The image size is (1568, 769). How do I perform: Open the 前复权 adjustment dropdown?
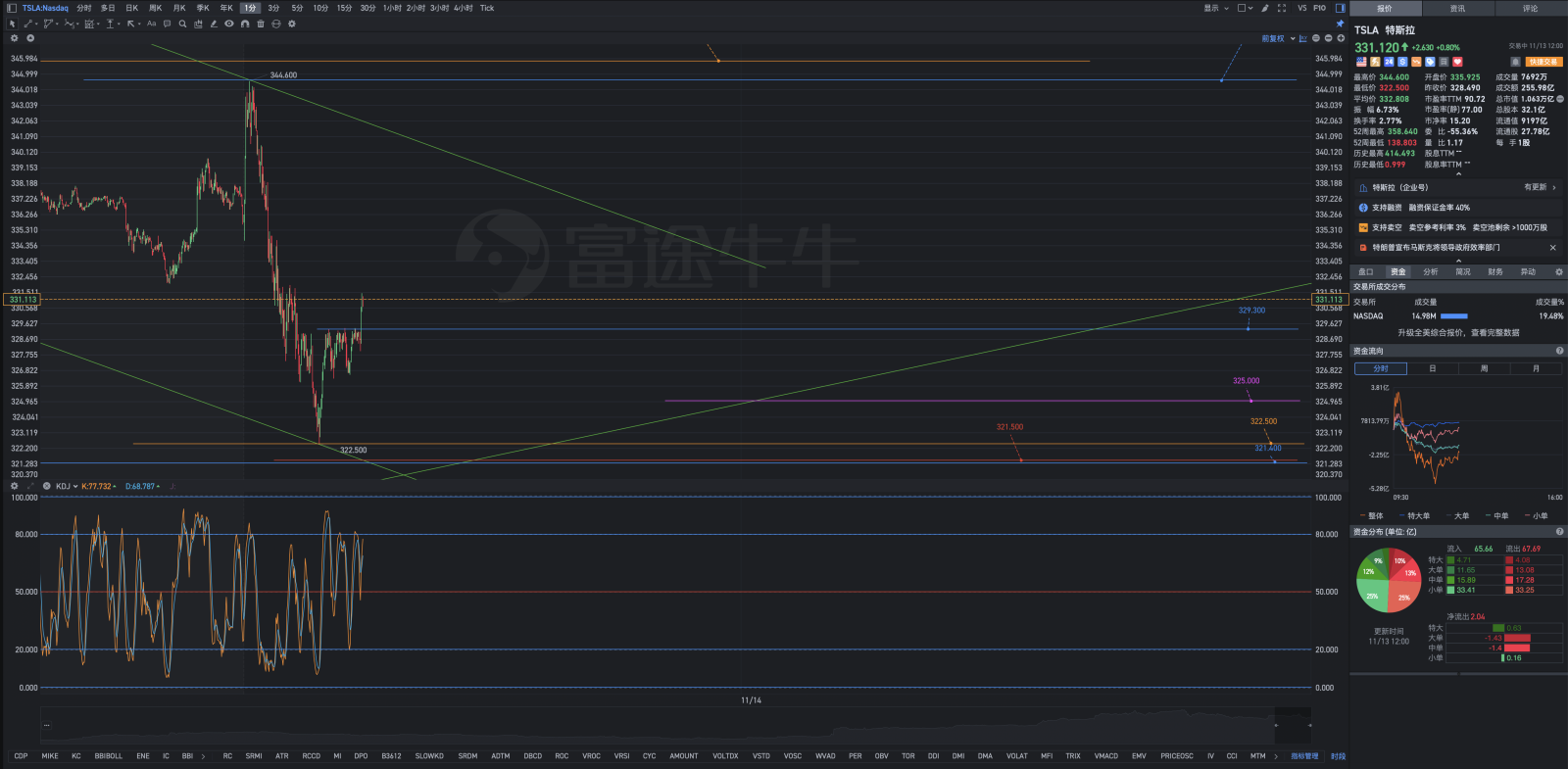tap(1280, 38)
